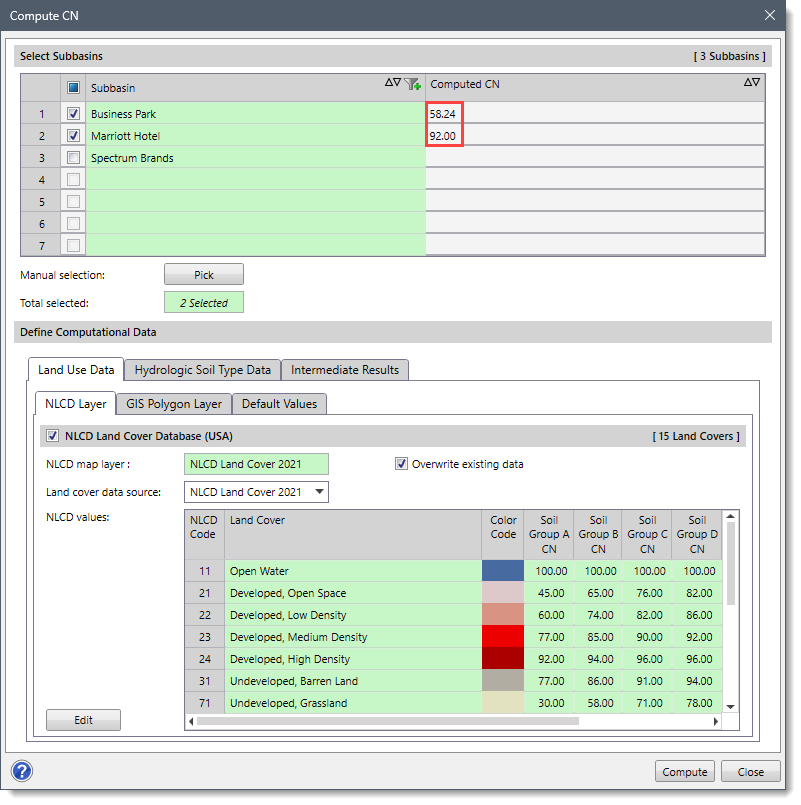This screenshot has height=805, width=801.
Task: Open the help question mark icon
Action: pos(21,771)
